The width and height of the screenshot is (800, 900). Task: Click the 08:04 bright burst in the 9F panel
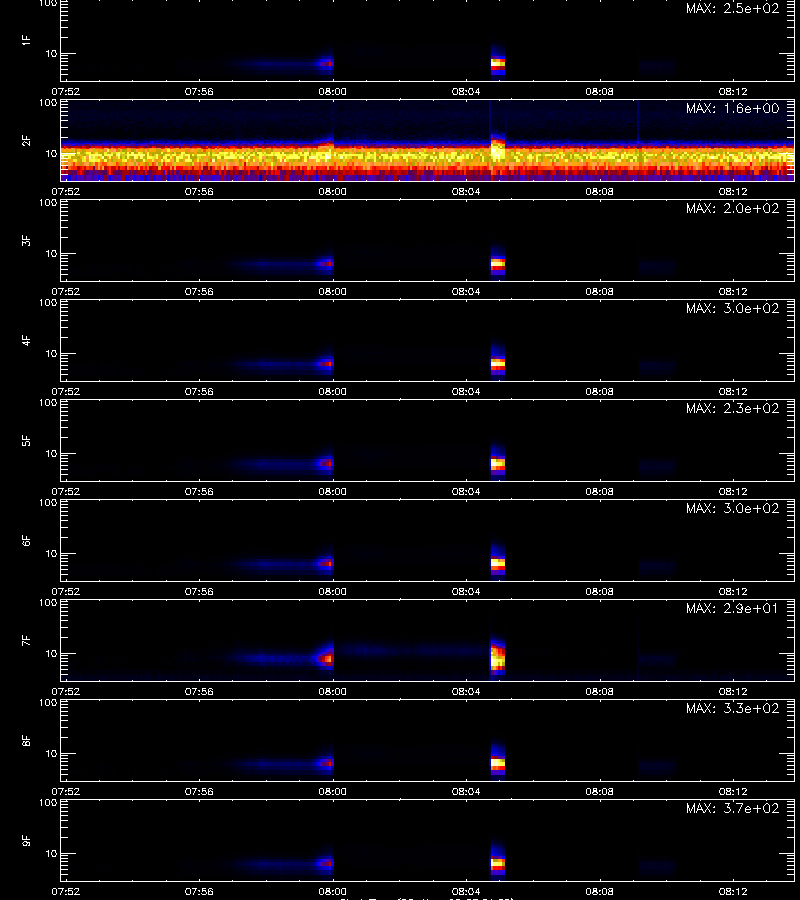point(498,863)
